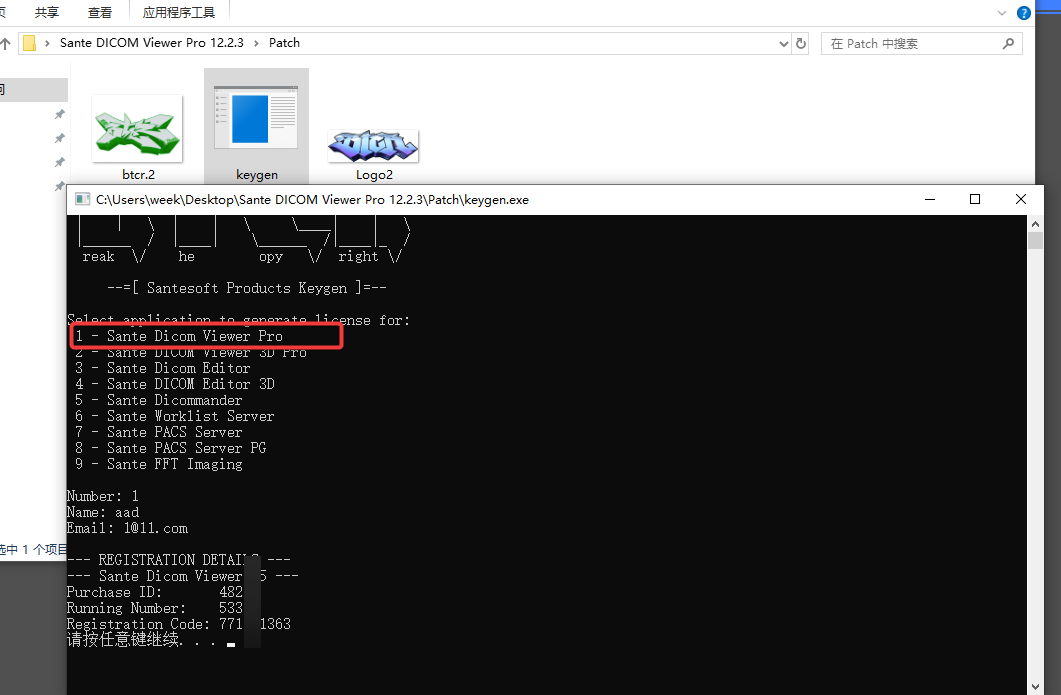1061x695 pixels.
Task: Click the third pin icon in quick access
Action: tap(60, 162)
